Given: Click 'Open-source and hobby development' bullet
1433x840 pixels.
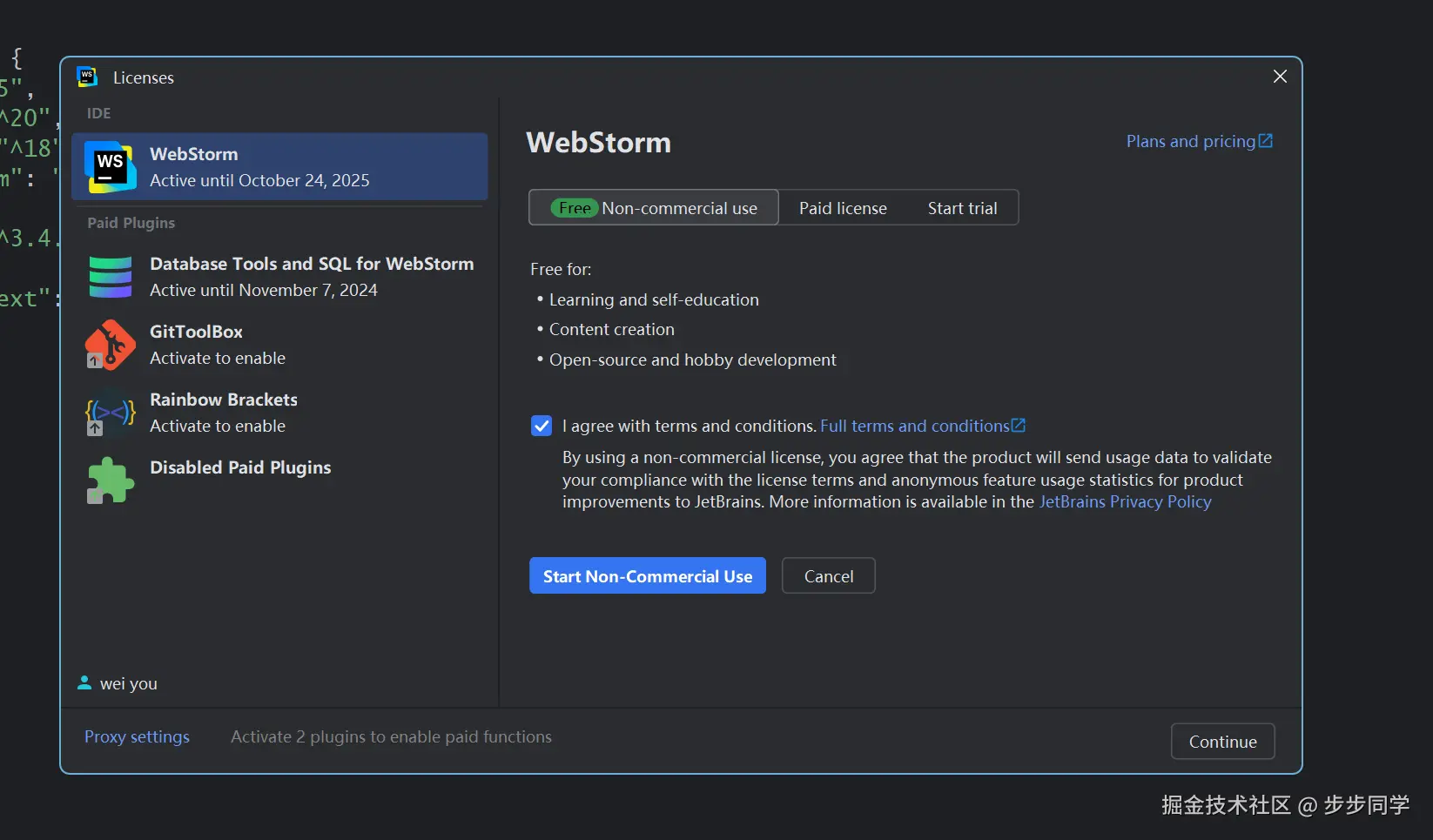Looking at the screenshot, I should click(x=692, y=360).
